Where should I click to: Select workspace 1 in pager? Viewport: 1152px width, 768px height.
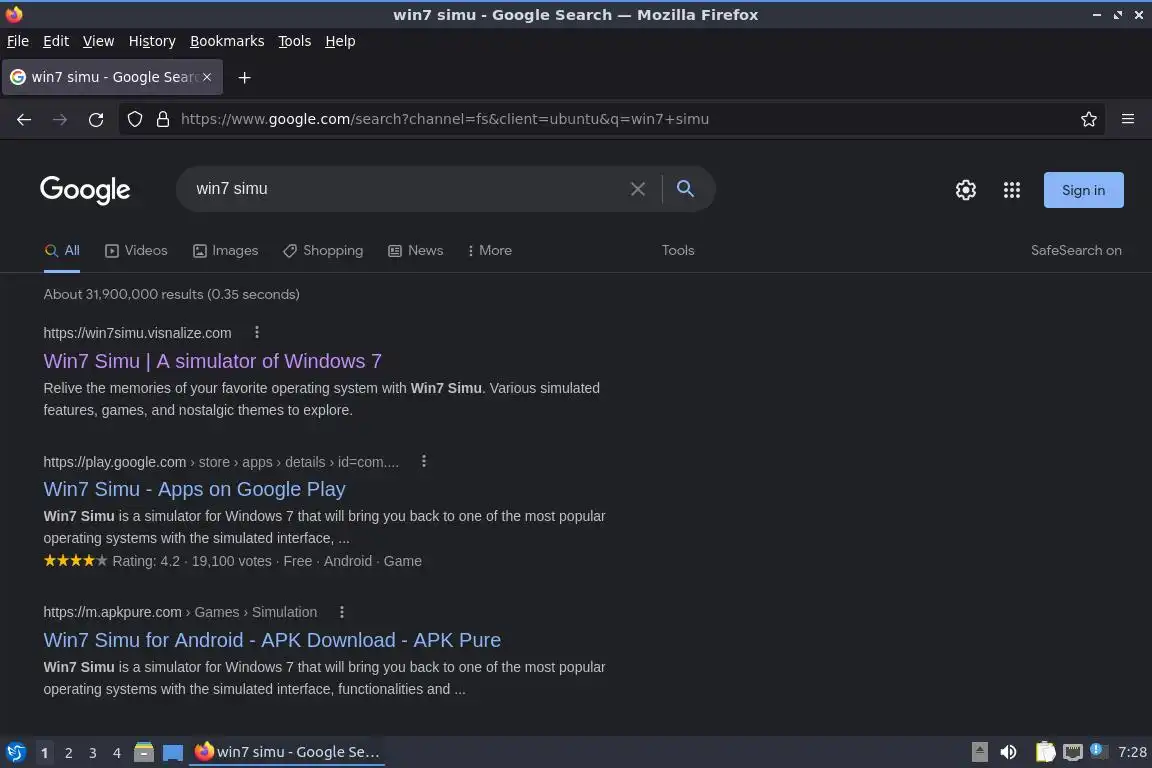45,753
